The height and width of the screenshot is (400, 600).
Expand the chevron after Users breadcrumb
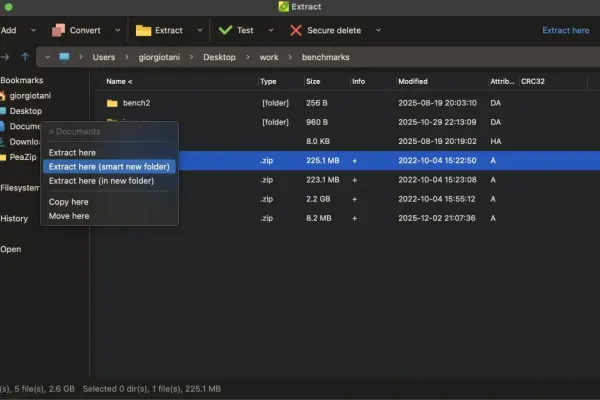pos(127,57)
